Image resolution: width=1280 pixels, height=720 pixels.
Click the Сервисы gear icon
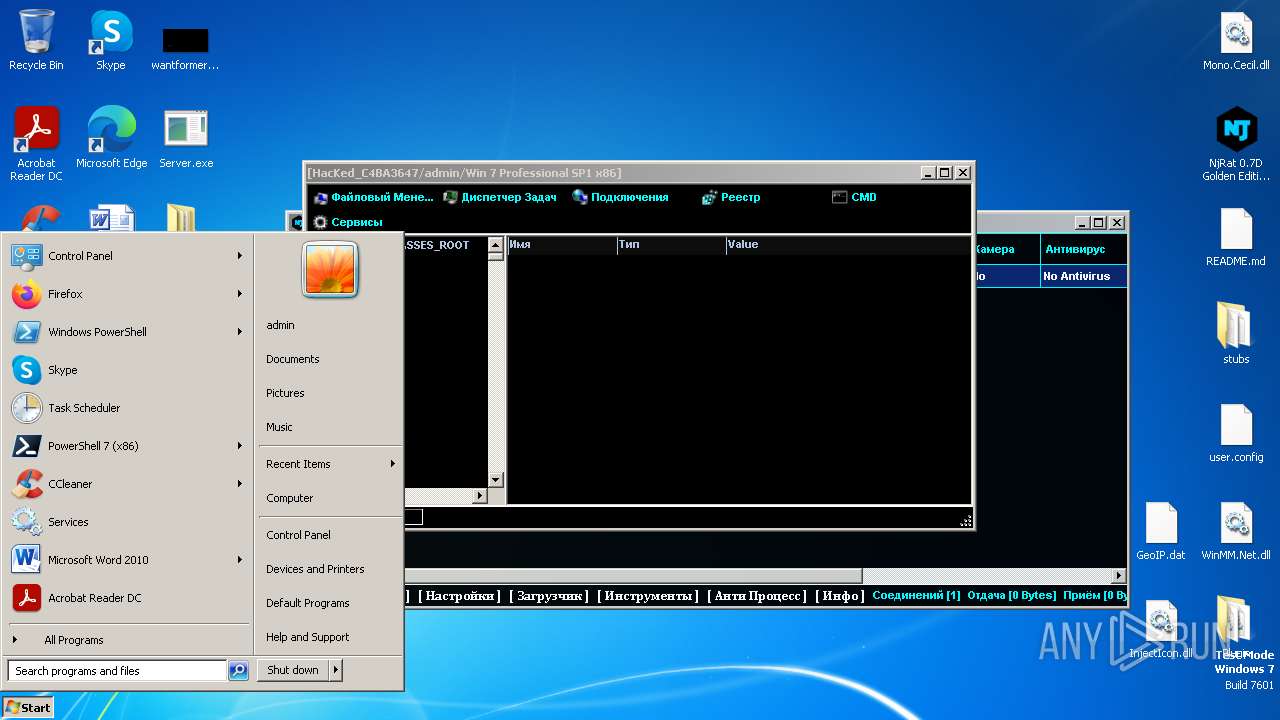tap(321, 222)
